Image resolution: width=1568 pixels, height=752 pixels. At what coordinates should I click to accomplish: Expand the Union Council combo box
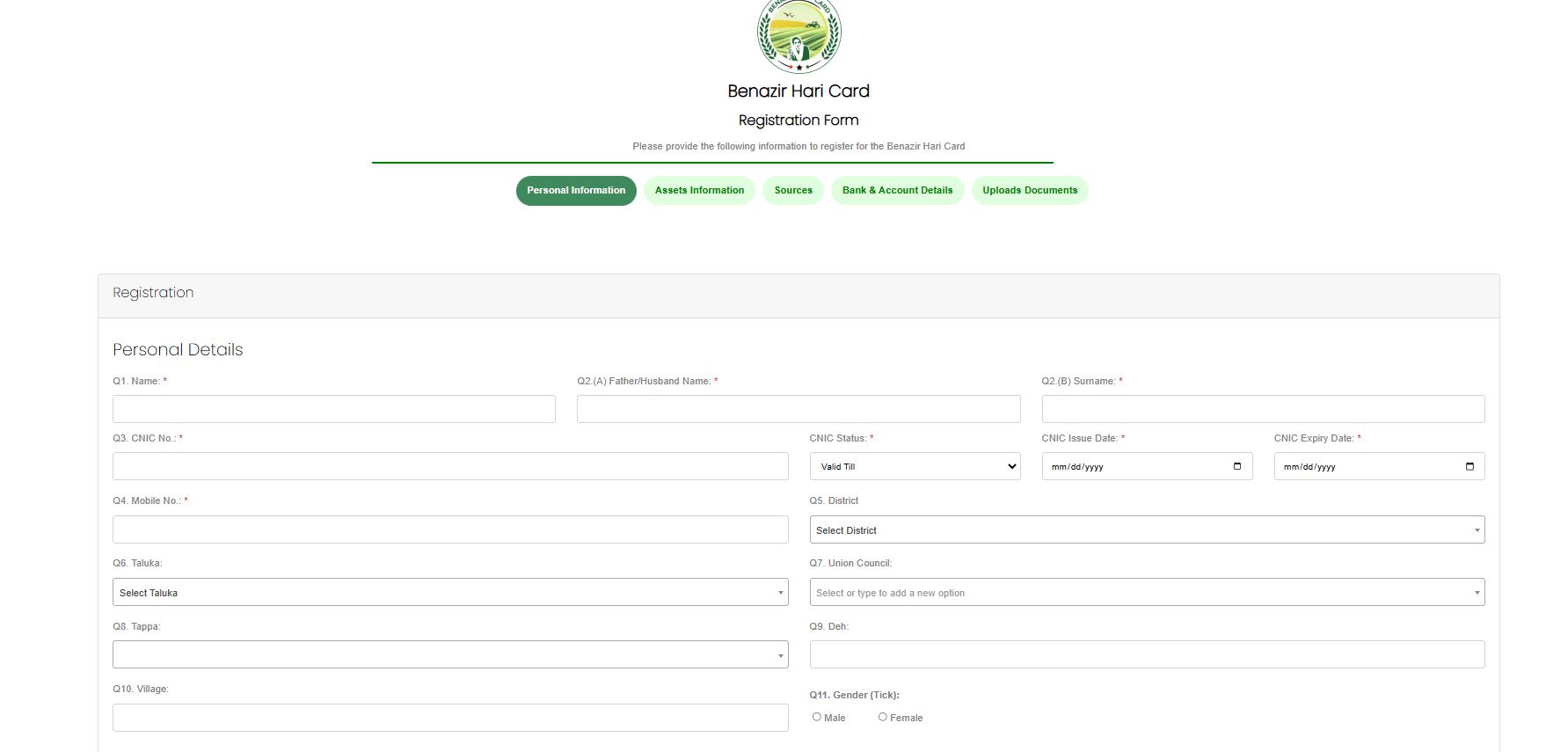pyautogui.click(x=1147, y=592)
